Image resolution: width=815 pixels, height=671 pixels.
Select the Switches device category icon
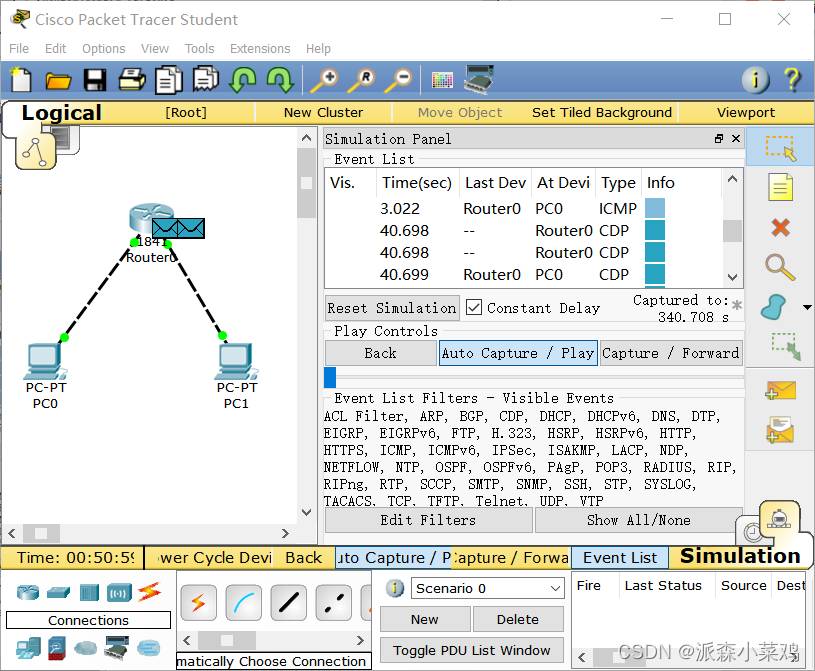(x=58, y=592)
